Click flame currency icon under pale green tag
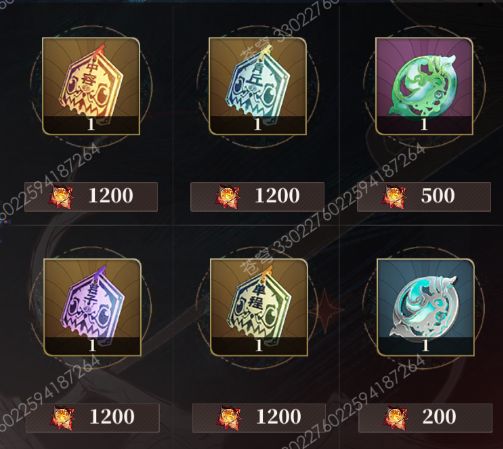Screen dimensions: 503x449 [x=229, y=418]
